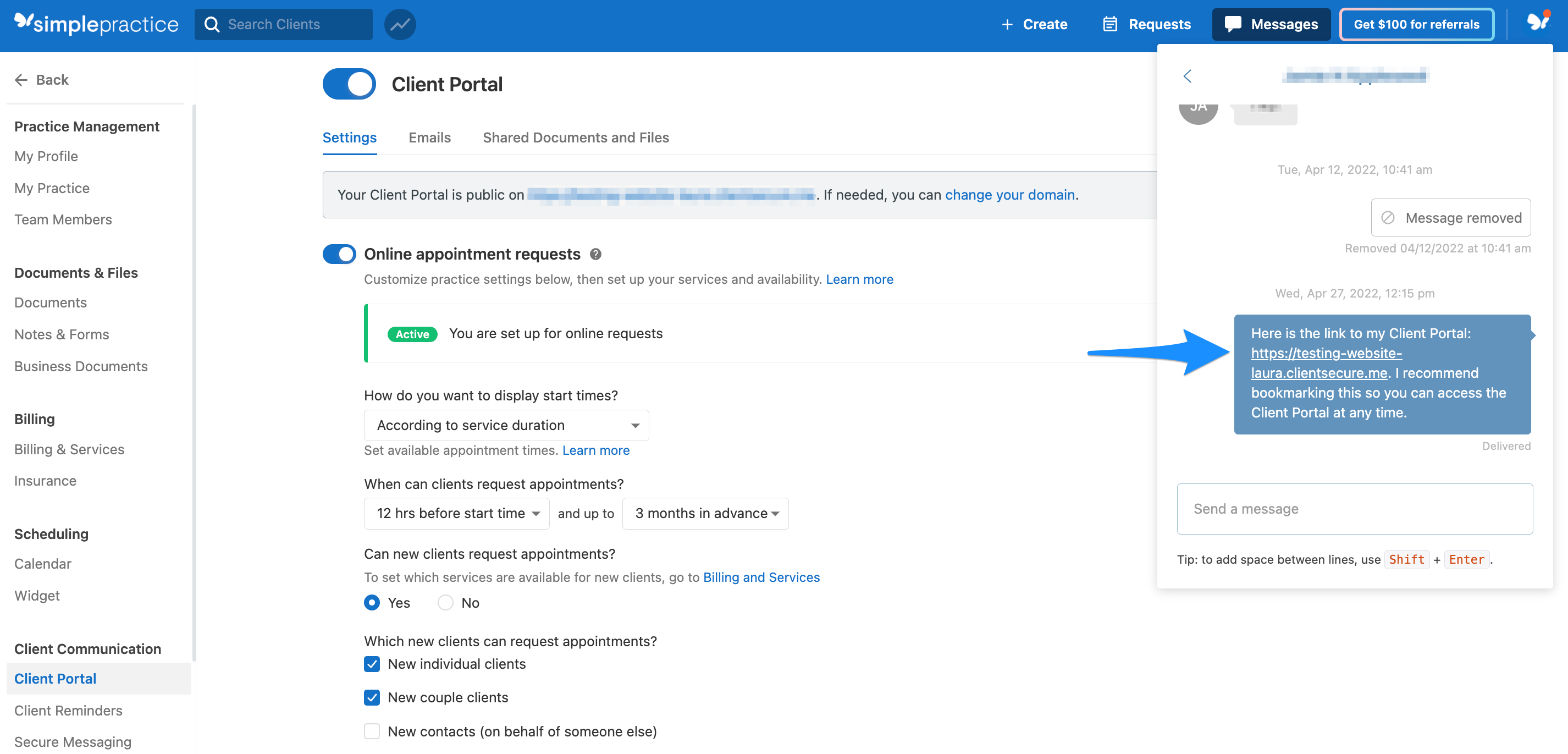Image resolution: width=1568 pixels, height=754 pixels.
Task: Click the Active status badge
Action: pos(412,334)
